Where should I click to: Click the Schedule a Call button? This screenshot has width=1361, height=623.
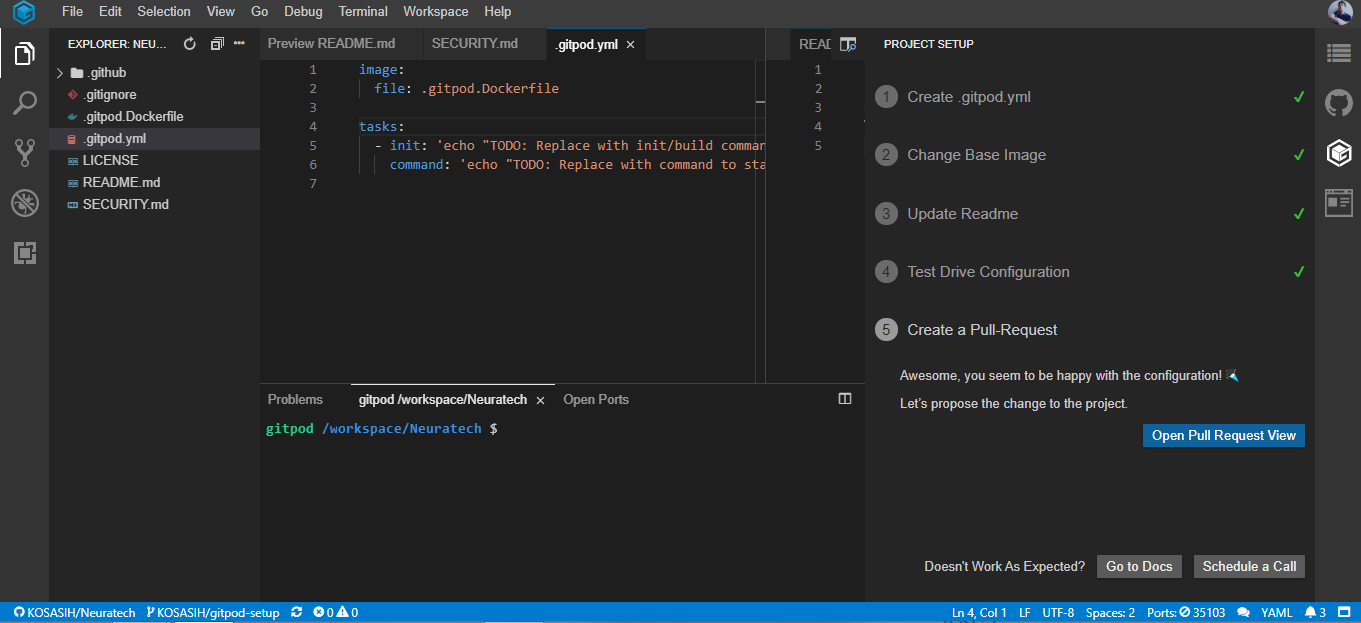(1249, 566)
